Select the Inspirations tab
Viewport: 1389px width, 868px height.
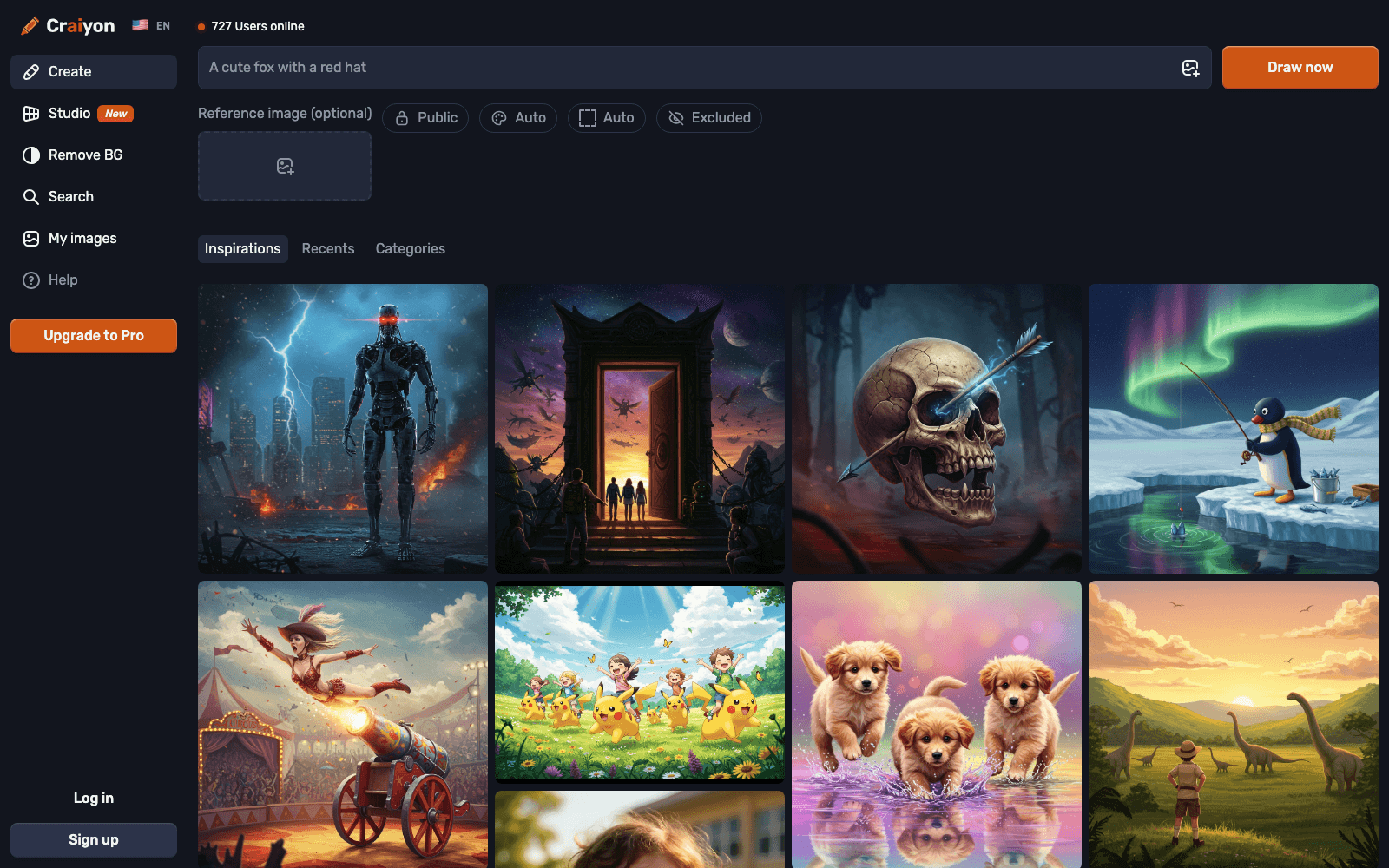click(243, 249)
